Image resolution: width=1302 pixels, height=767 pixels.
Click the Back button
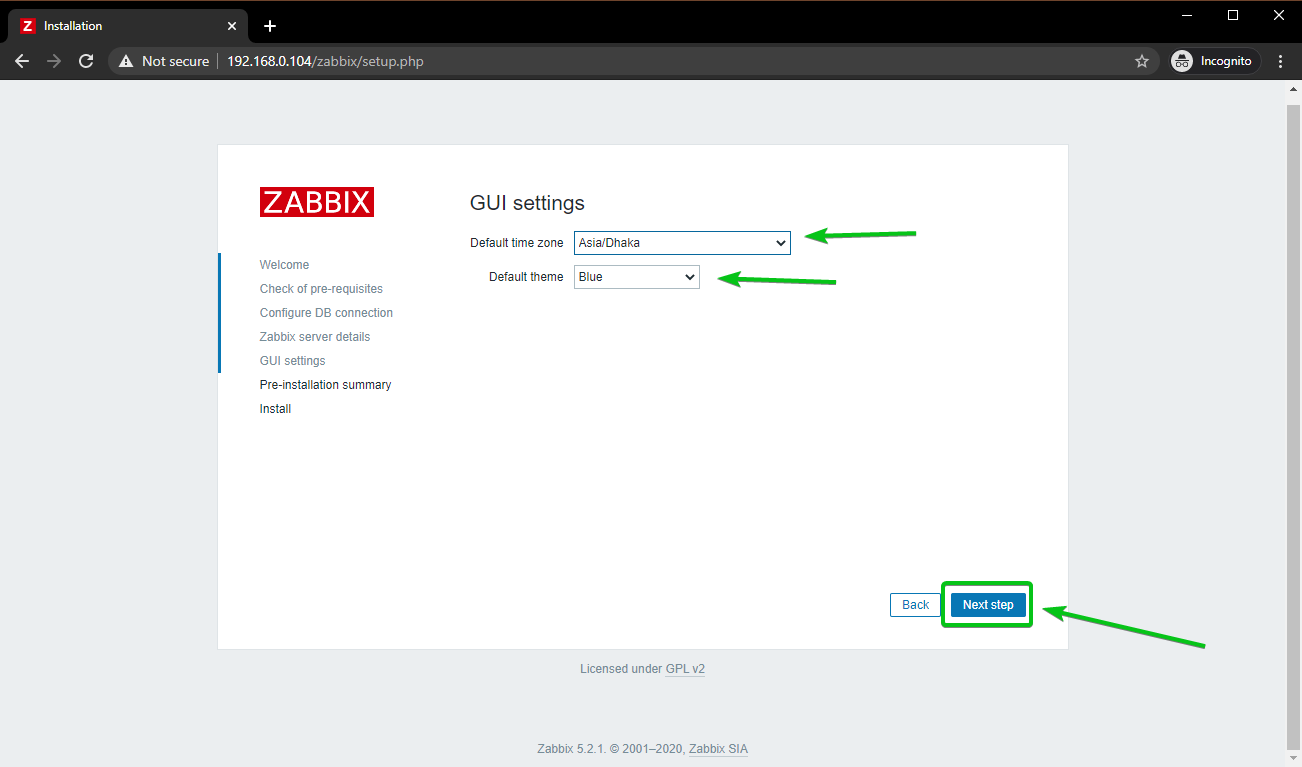(916, 605)
